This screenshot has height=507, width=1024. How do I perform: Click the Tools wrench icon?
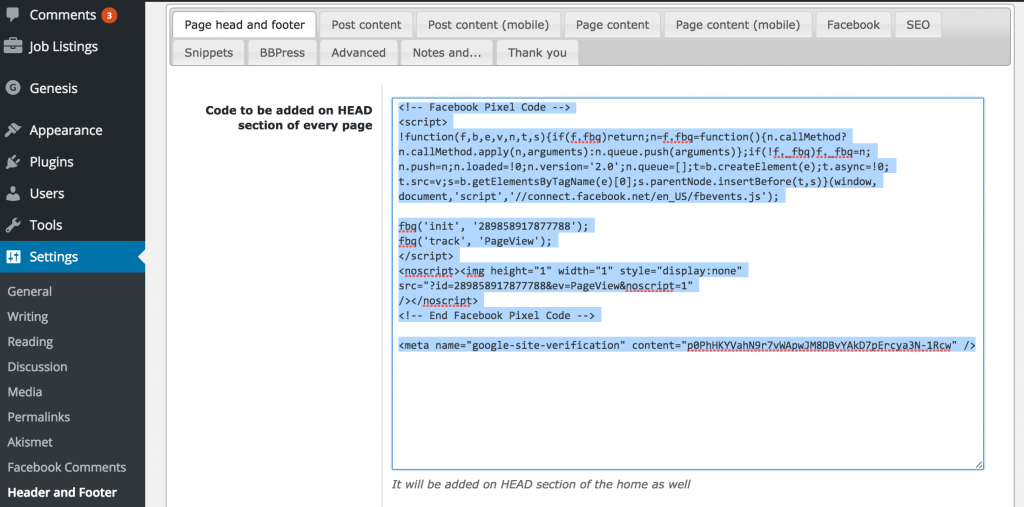[12, 225]
